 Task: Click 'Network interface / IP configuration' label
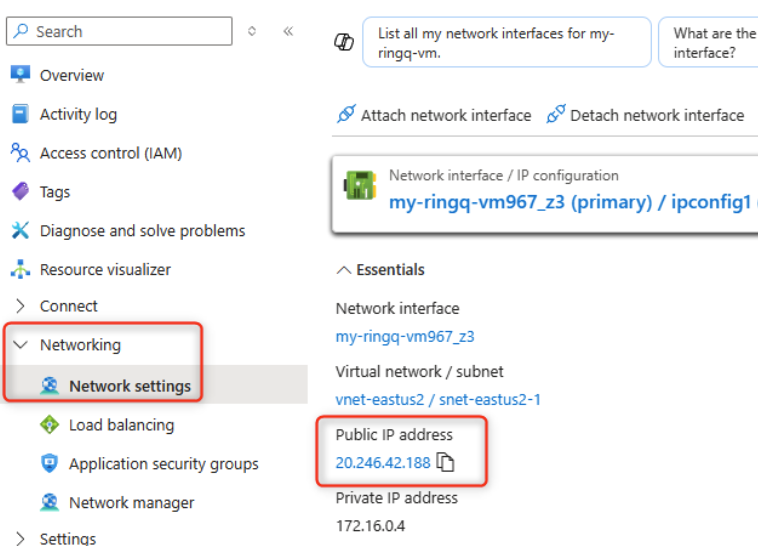504,175
